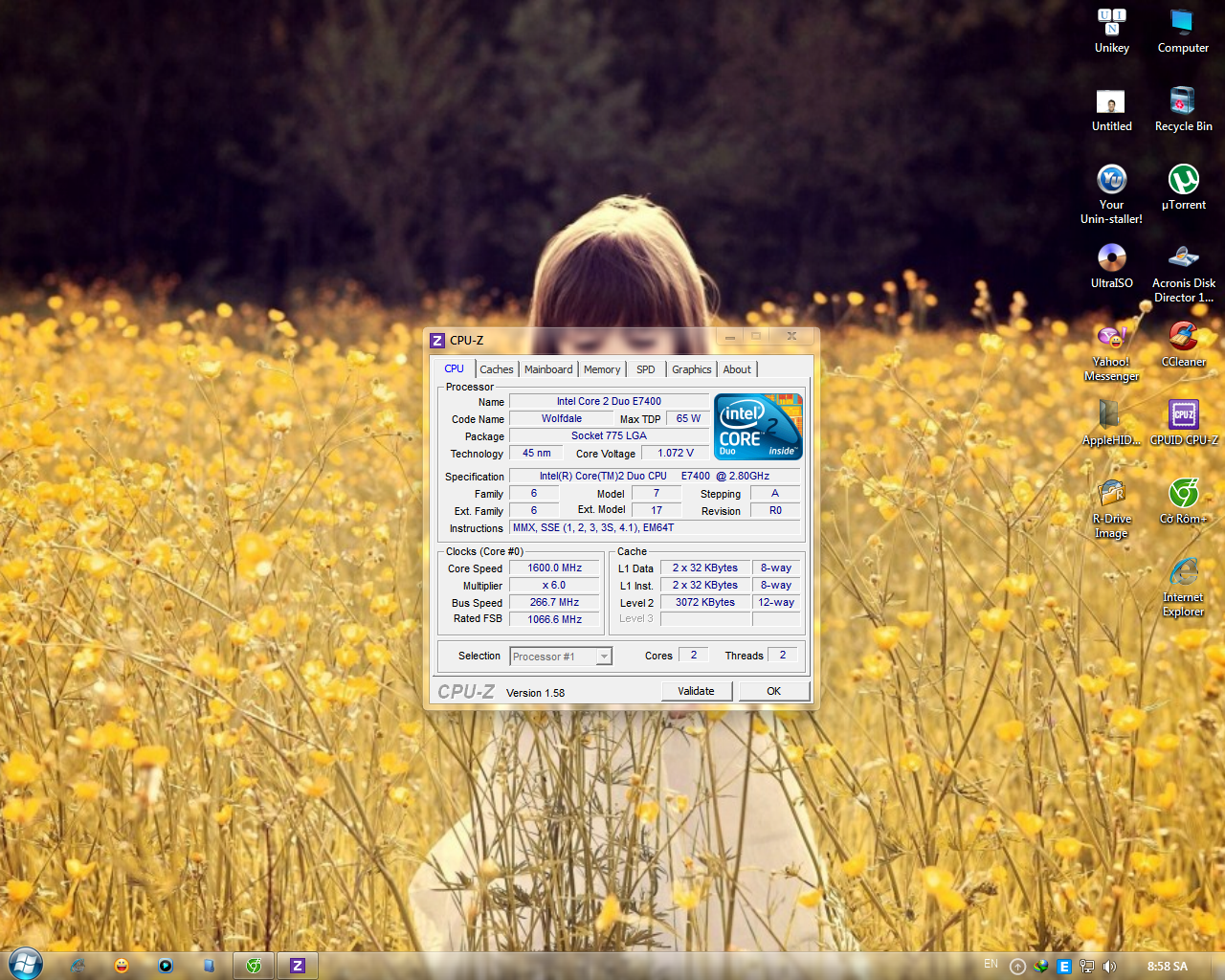Launch Yahoo! Messenger desktop shortcut
This screenshot has height=980, width=1225.
pyautogui.click(x=1111, y=351)
